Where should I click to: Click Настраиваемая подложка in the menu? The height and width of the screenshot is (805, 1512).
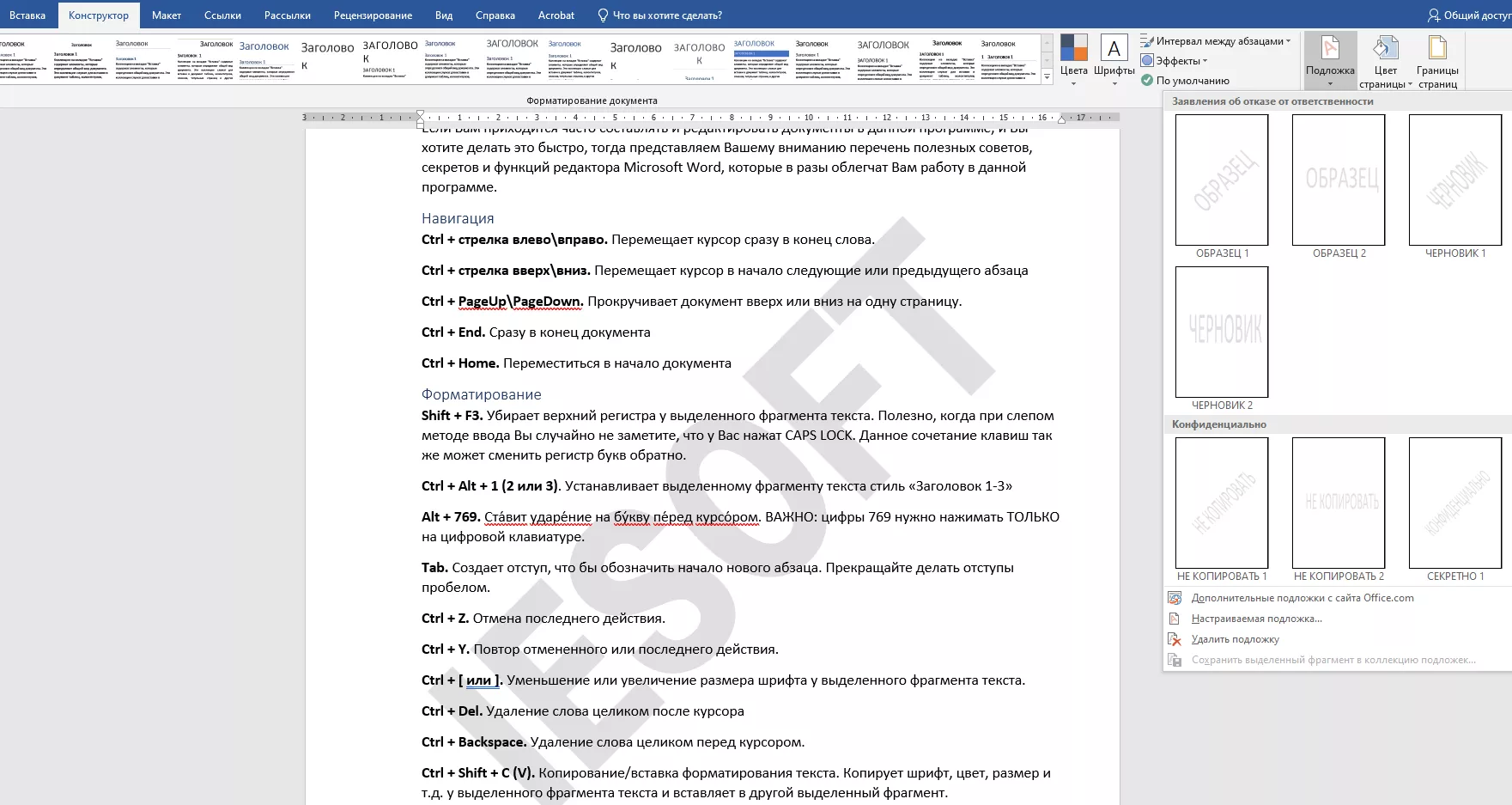tap(1256, 619)
